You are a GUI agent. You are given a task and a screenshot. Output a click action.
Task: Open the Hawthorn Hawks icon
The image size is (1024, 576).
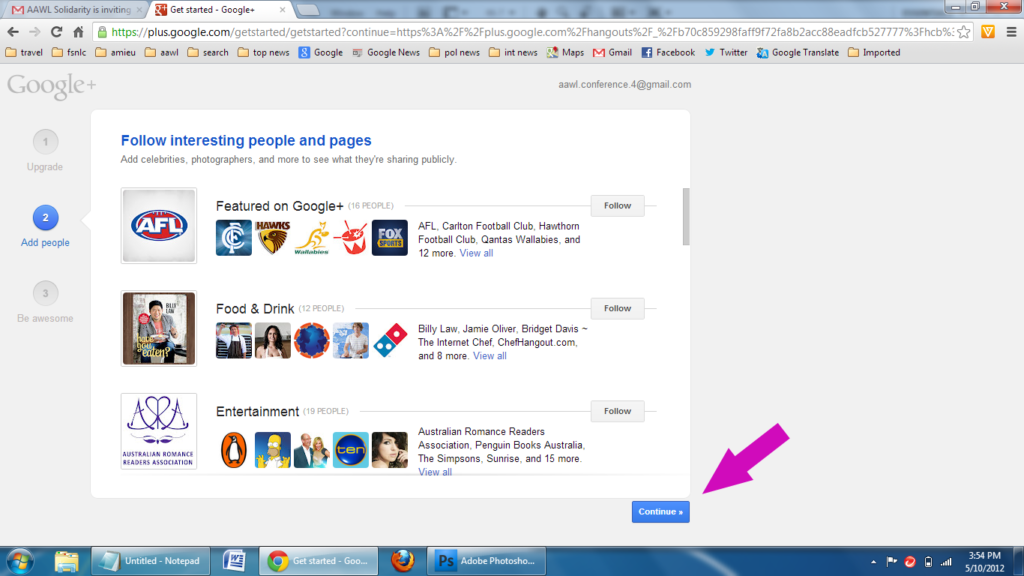tap(272, 238)
